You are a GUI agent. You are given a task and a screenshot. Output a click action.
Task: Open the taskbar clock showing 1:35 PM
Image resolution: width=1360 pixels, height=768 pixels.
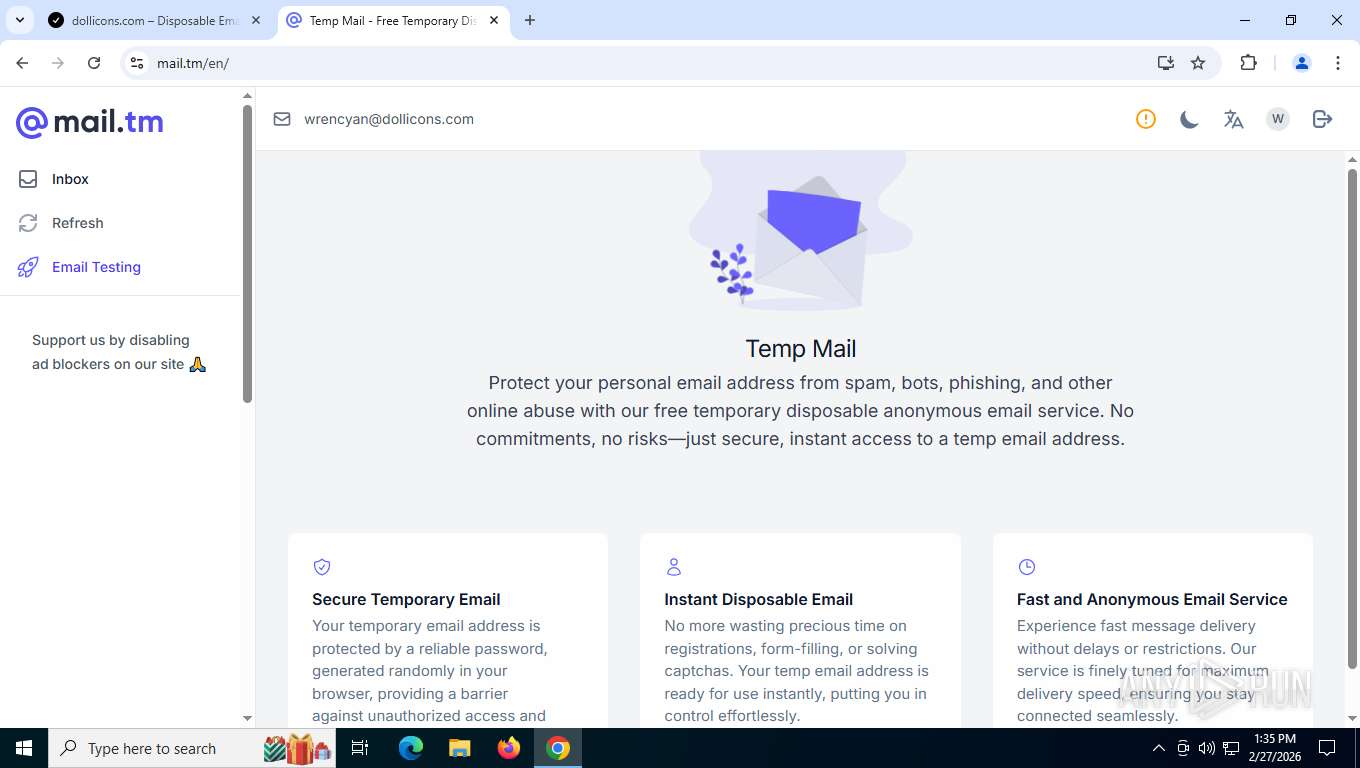point(1275,748)
